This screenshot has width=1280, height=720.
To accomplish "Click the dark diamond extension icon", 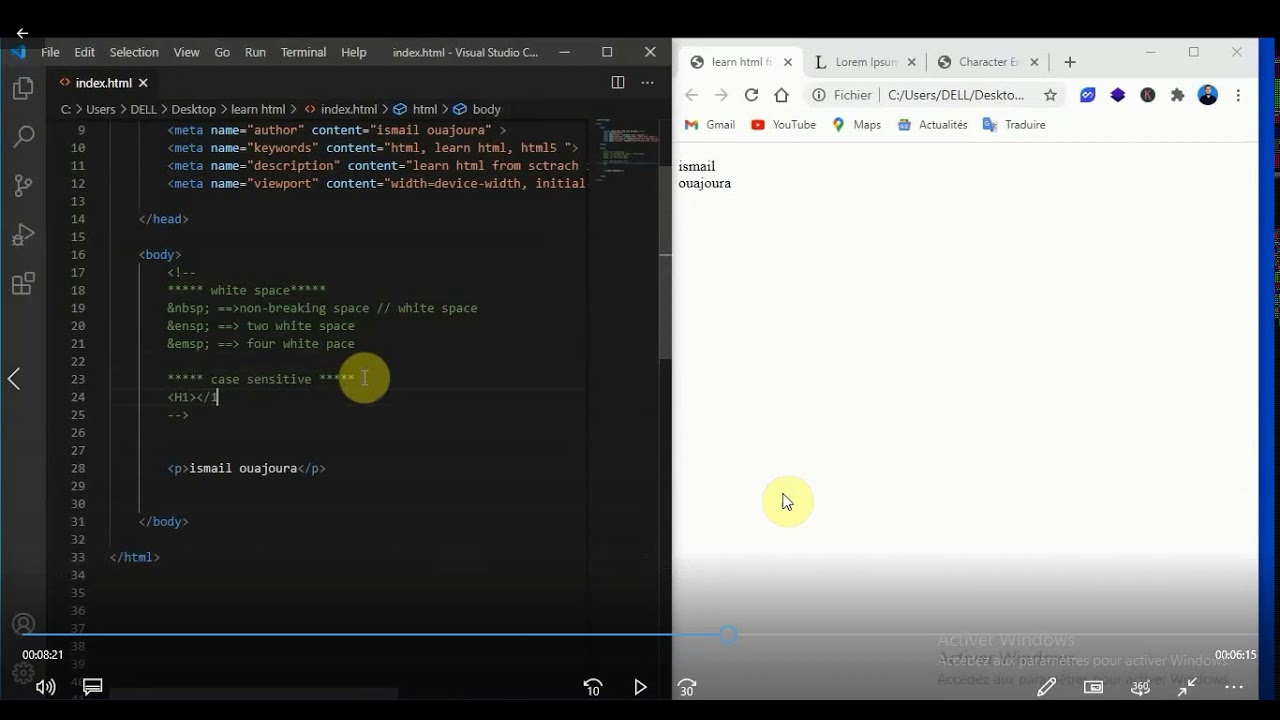I will [x=1118, y=95].
